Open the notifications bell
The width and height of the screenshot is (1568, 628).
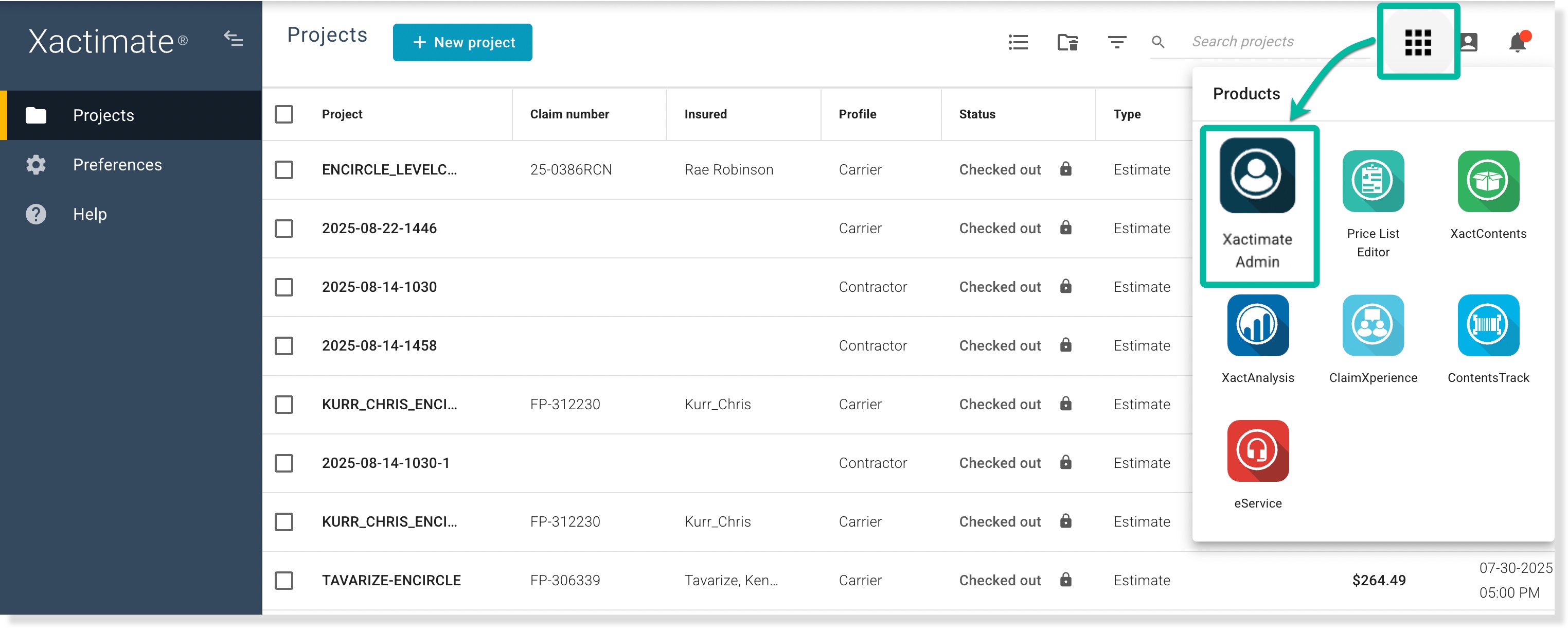pos(1517,43)
